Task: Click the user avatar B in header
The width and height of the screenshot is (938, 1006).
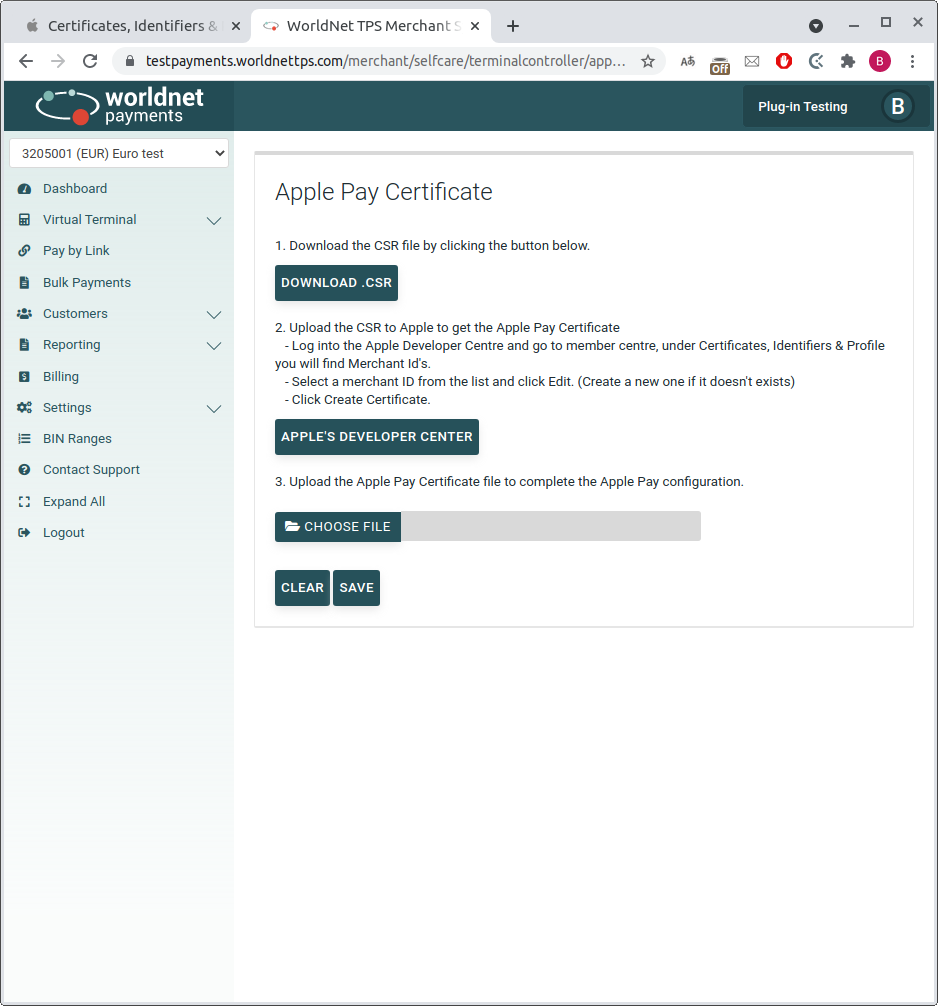Action: tap(897, 106)
